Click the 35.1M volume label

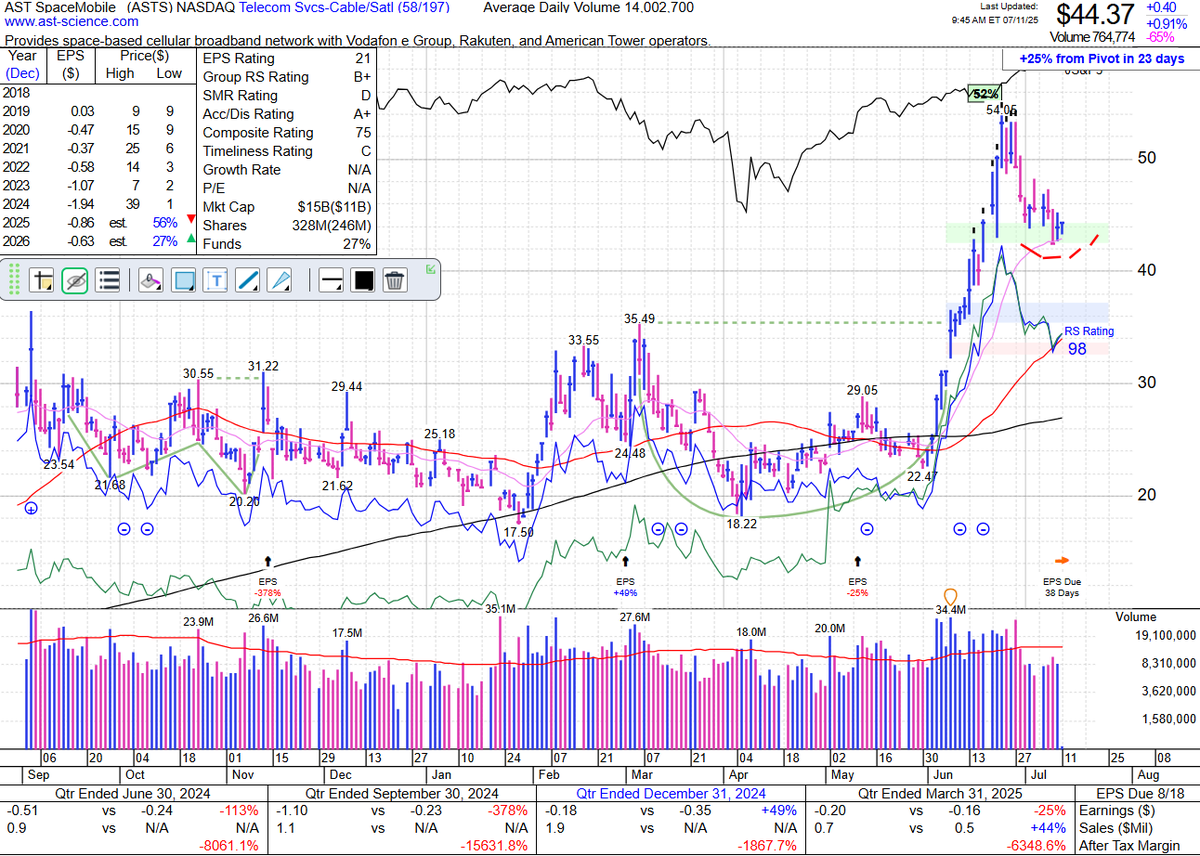coord(500,609)
